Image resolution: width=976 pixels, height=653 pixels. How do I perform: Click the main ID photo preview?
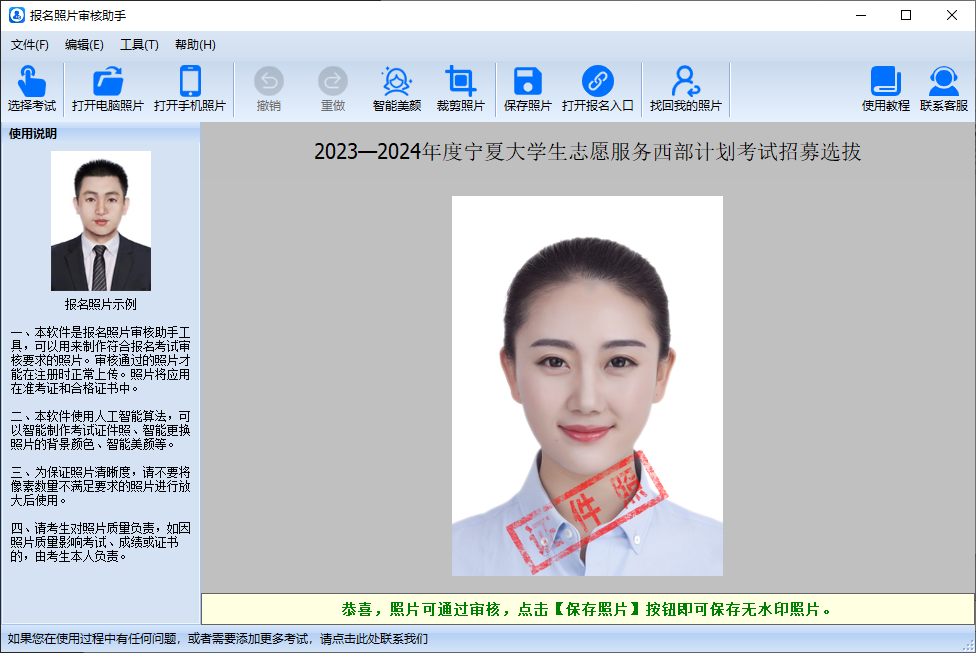(x=588, y=386)
